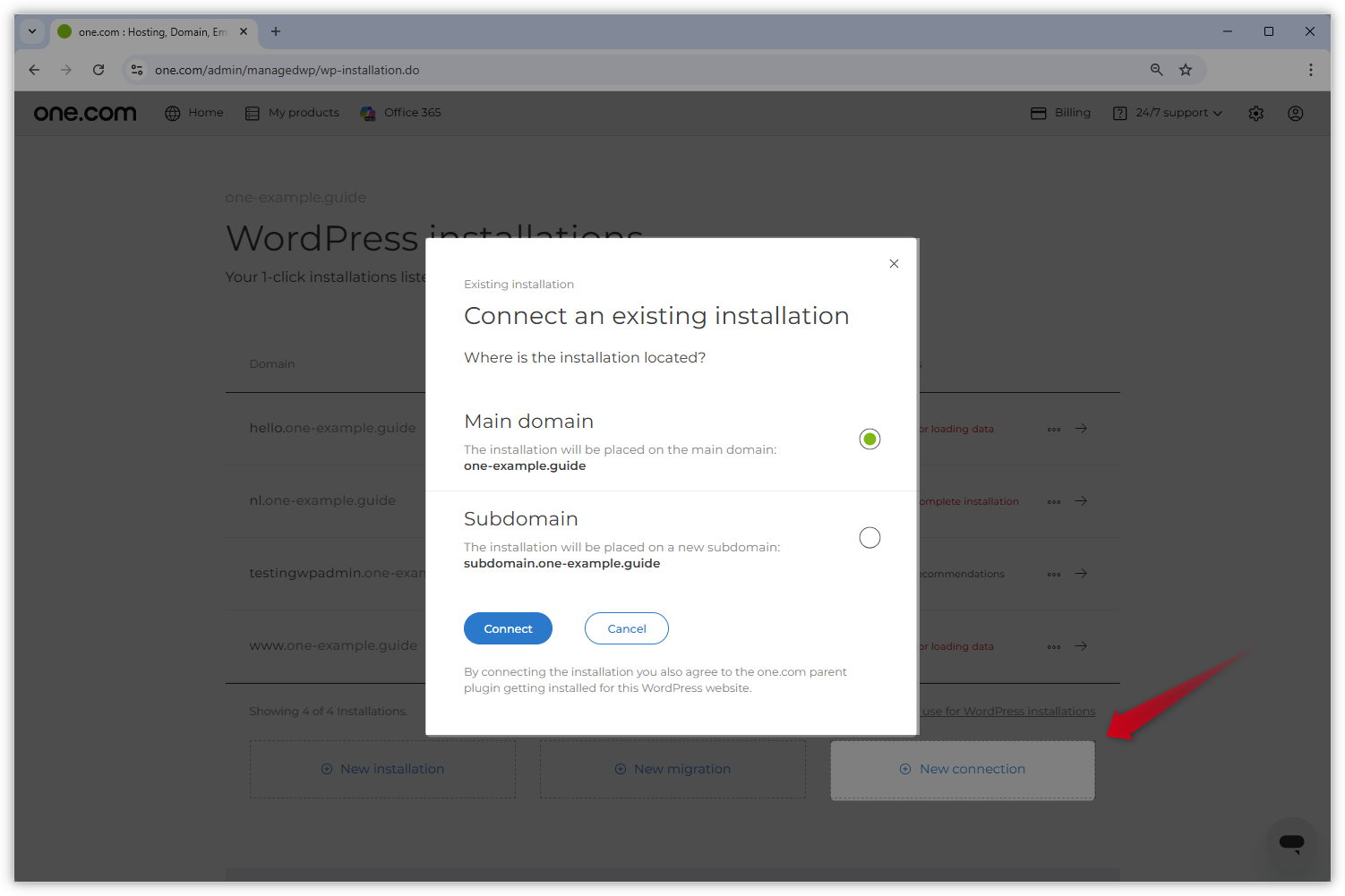This screenshot has height=896, width=1345.
Task: Click New connection button
Action: [963, 770]
